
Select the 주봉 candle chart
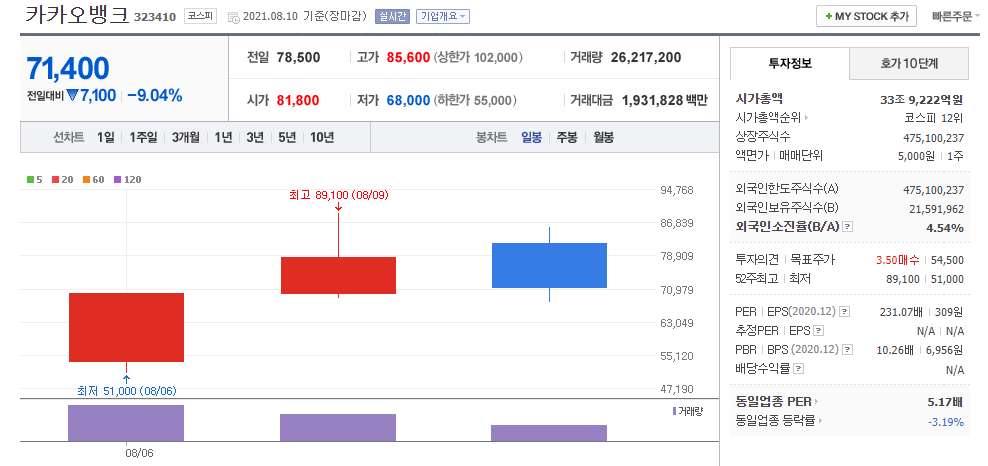(x=566, y=137)
